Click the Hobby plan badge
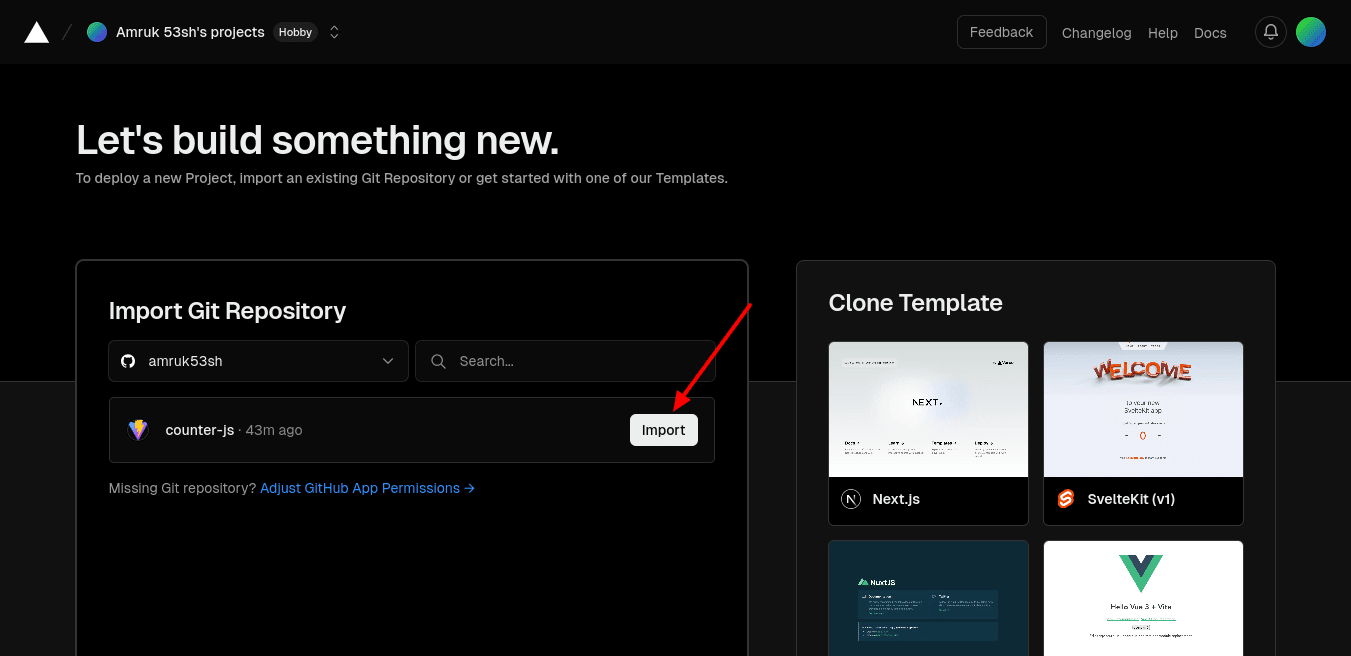1351x656 pixels. click(295, 32)
